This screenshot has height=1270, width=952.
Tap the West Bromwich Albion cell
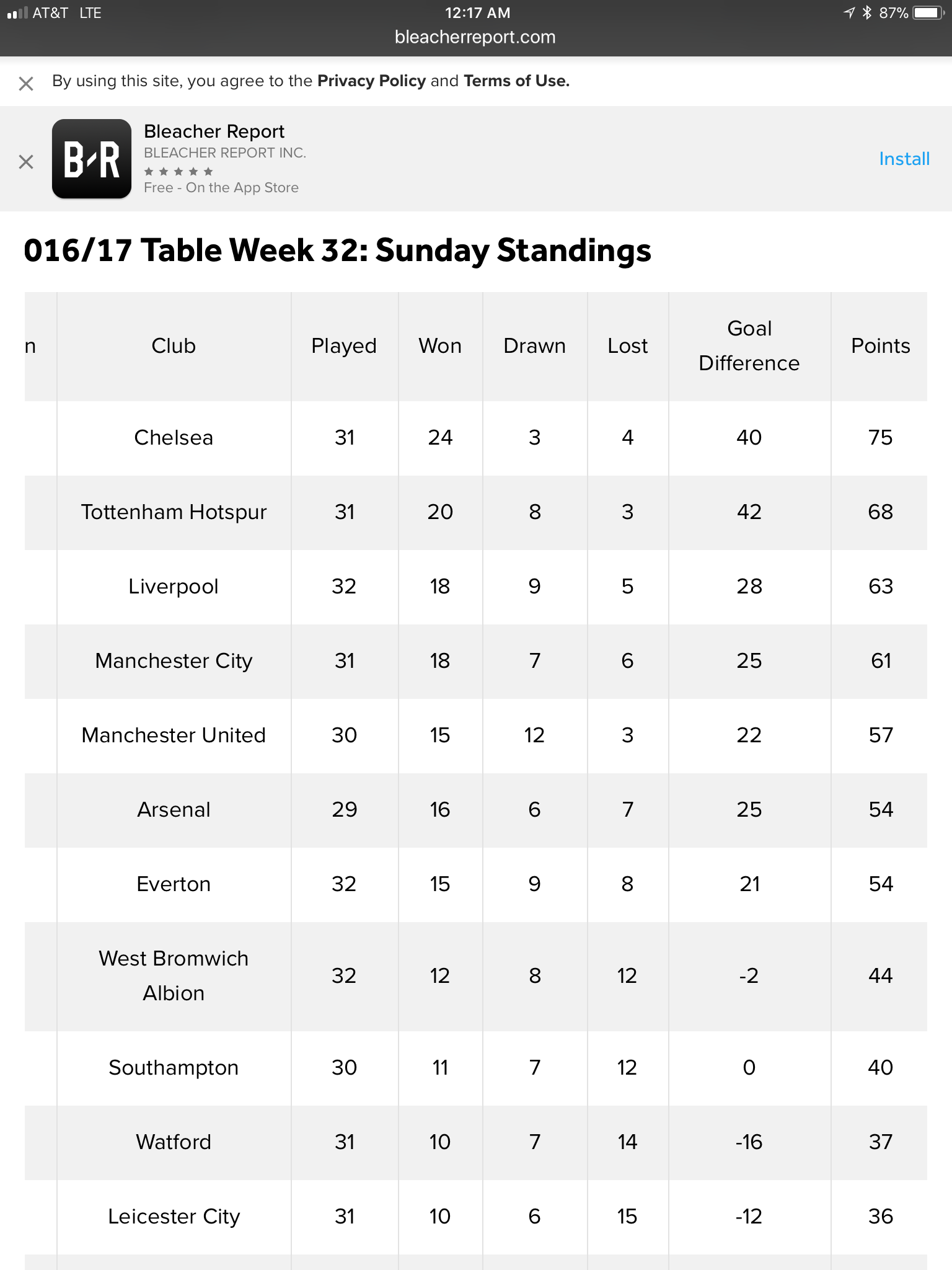(x=174, y=975)
